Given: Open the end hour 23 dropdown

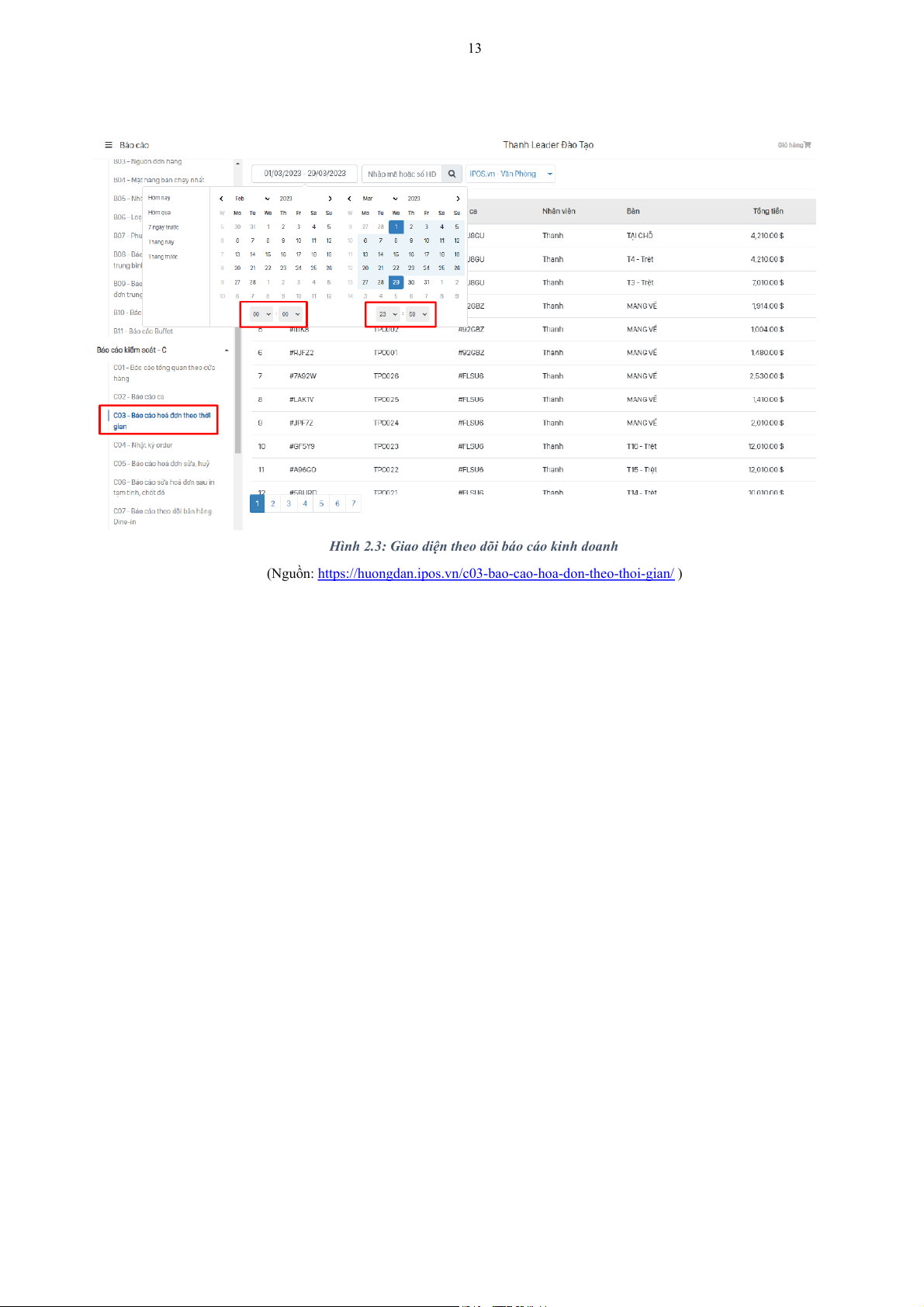Looking at the screenshot, I should coord(387,314).
